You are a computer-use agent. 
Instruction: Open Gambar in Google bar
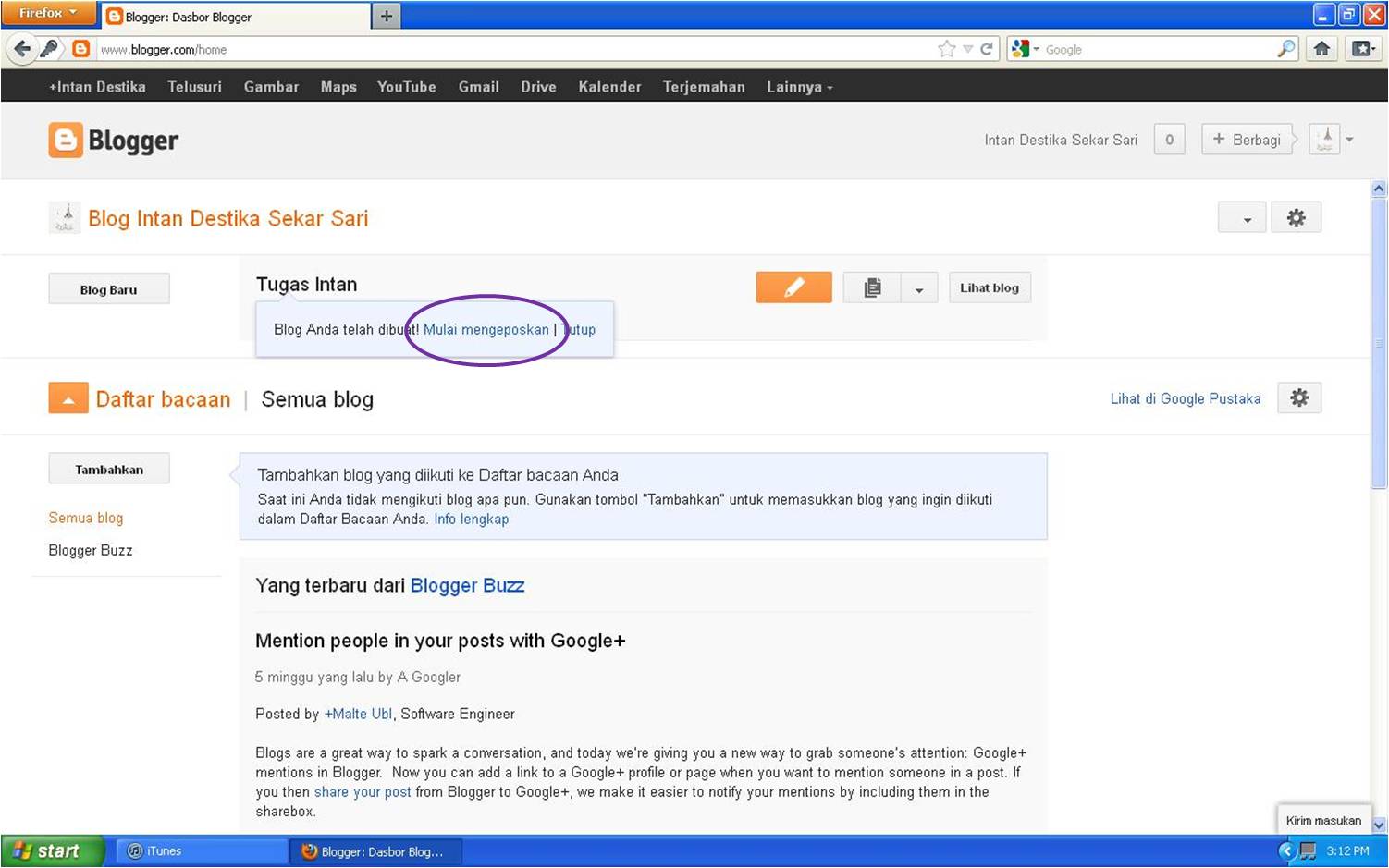271,87
